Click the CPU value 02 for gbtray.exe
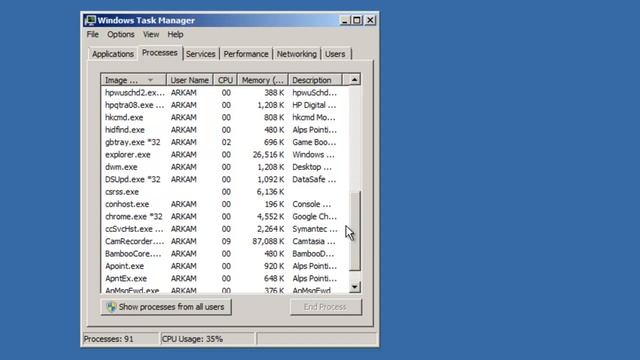Viewport: 640px width, 360px height. [x=226, y=142]
